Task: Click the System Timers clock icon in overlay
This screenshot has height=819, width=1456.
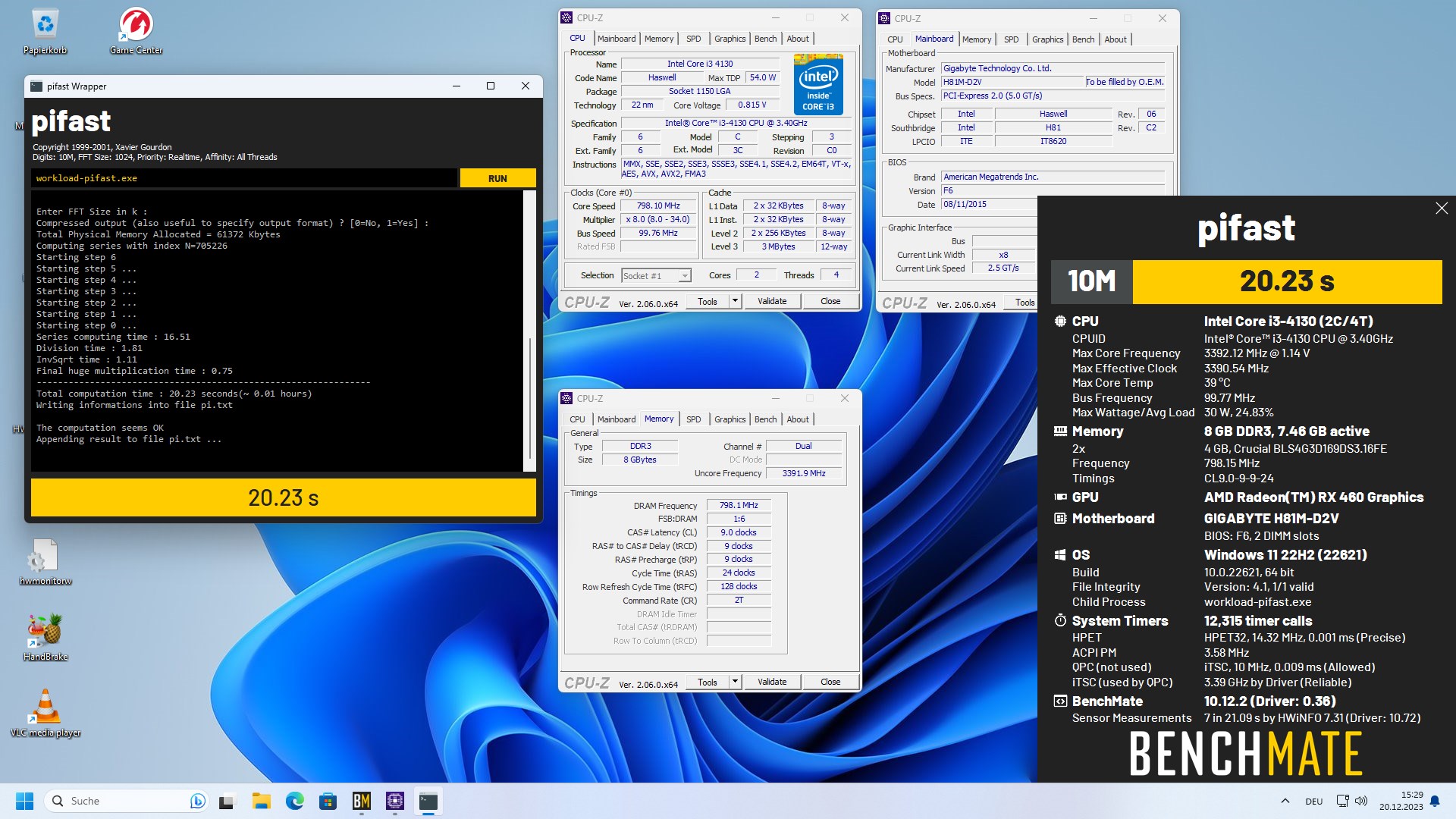Action: point(1060,620)
